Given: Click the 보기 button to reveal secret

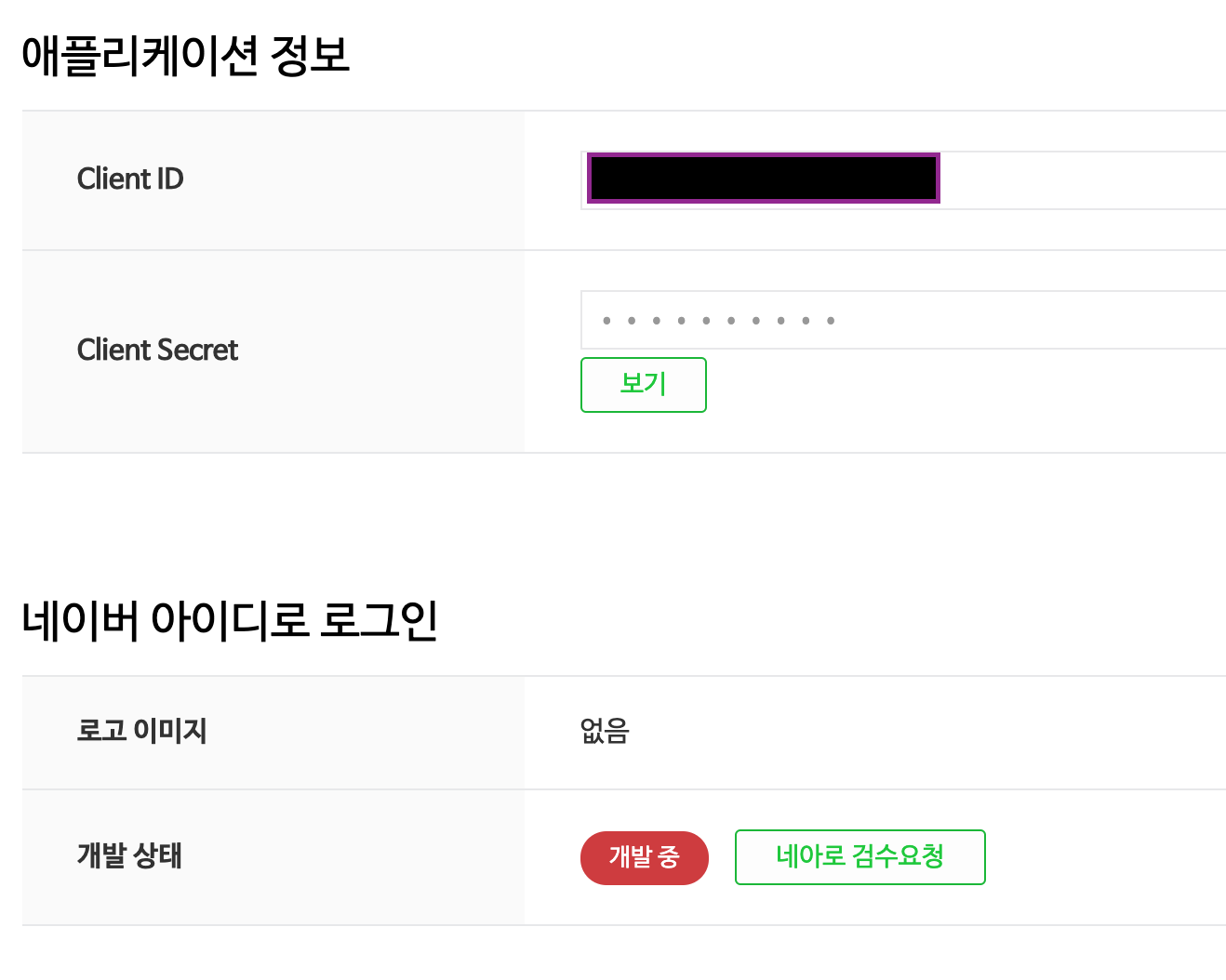Looking at the screenshot, I should coord(643,384).
